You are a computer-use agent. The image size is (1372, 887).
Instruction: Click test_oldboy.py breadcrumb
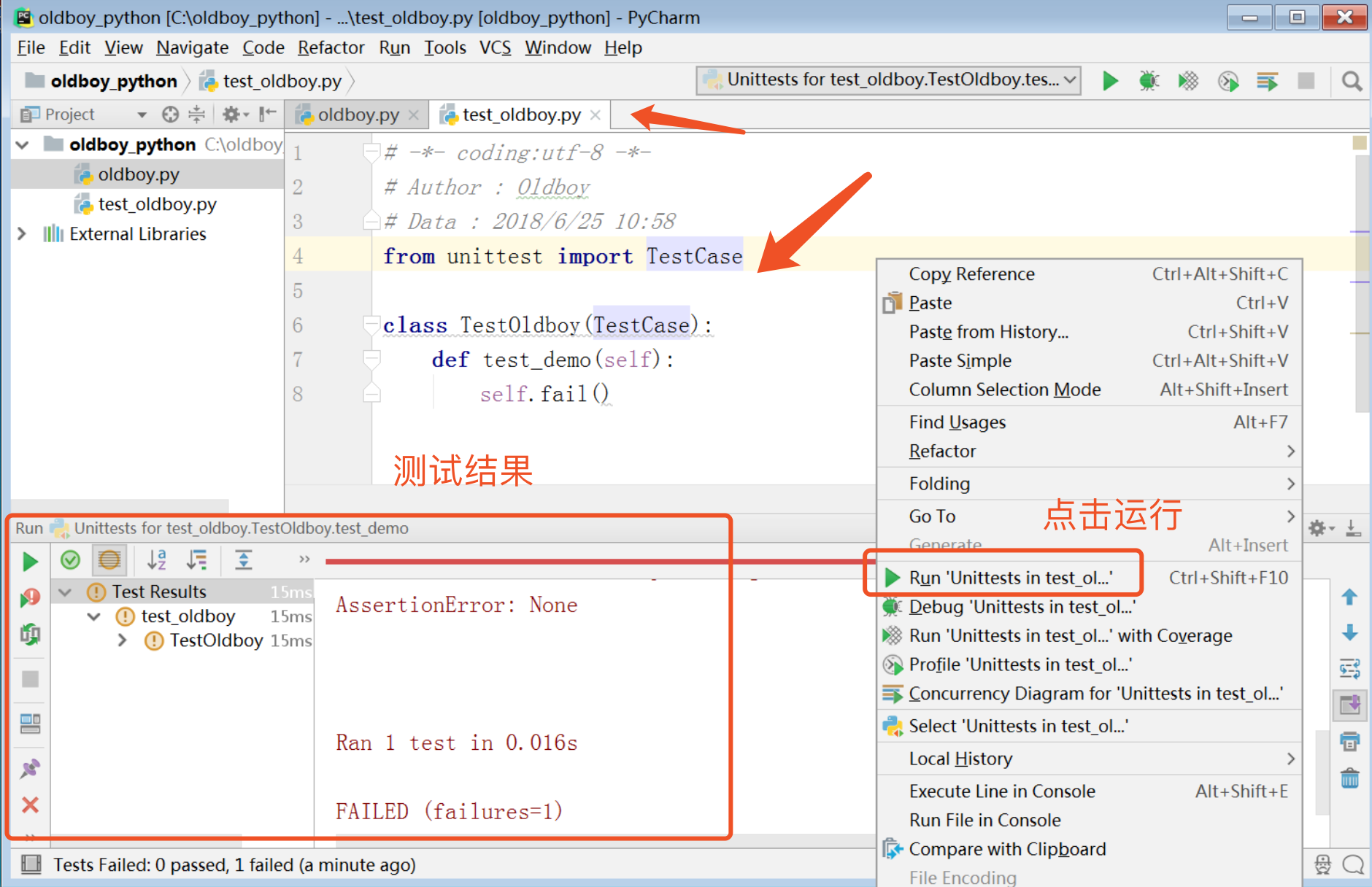pos(271,81)
